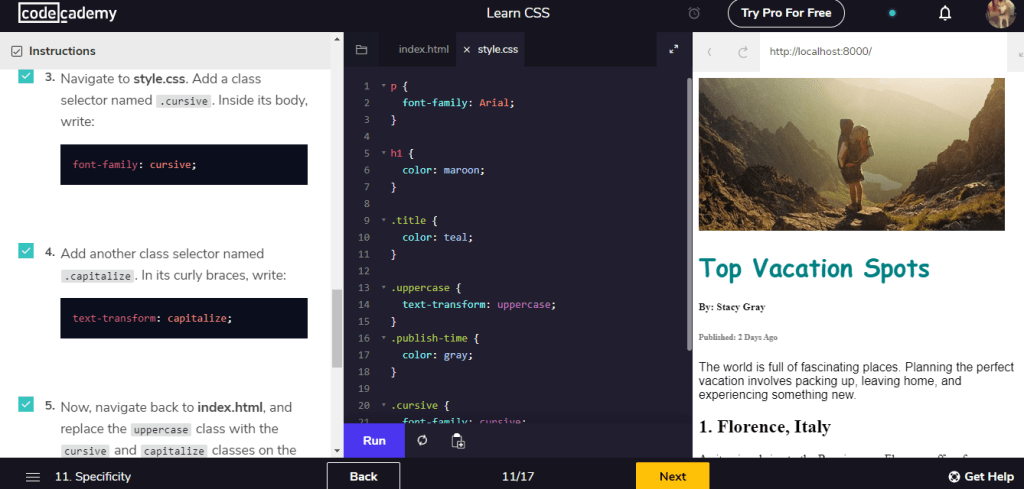Reload the browser preview page
The height and width of the screenshot is (489, 1024).
click(x=743, y=52)
